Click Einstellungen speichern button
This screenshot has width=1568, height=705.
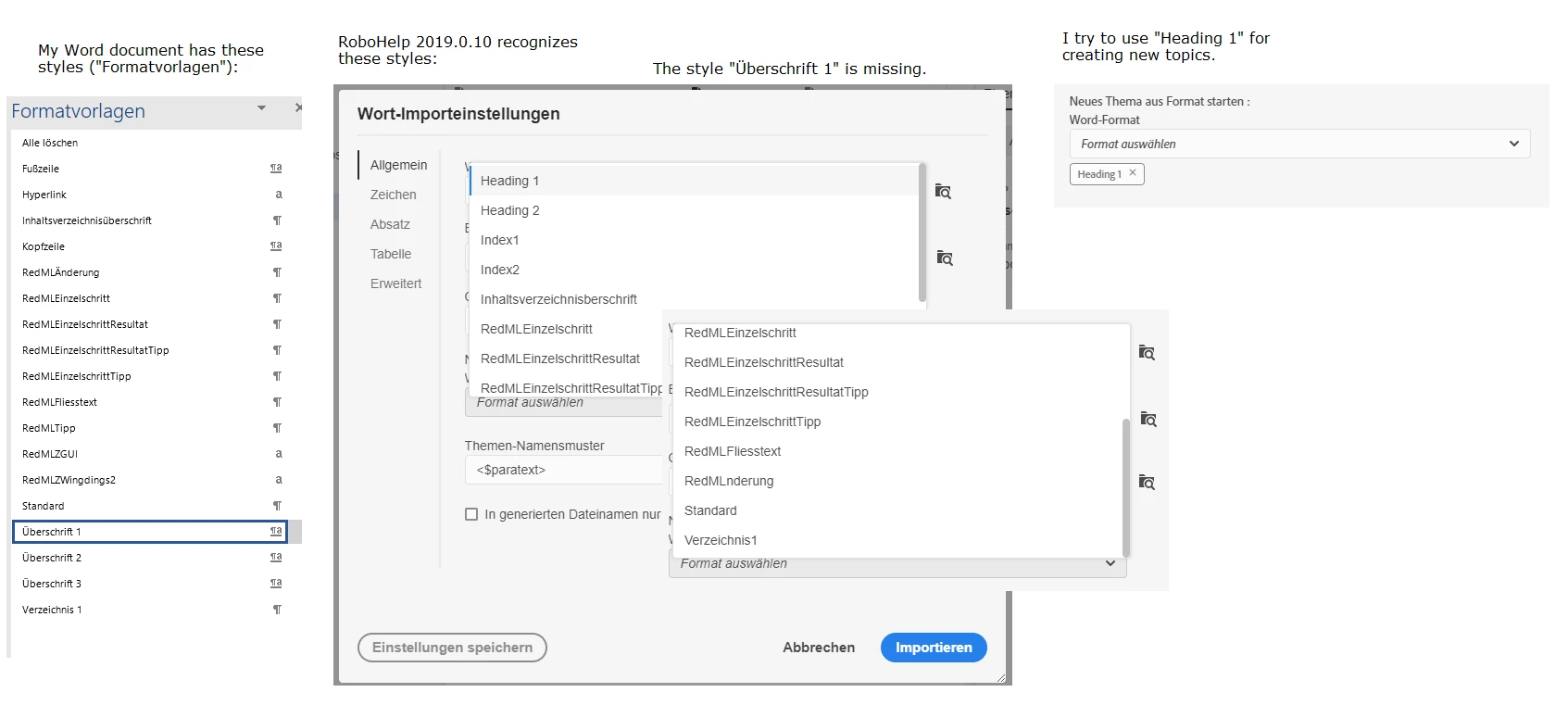[452, 648]
